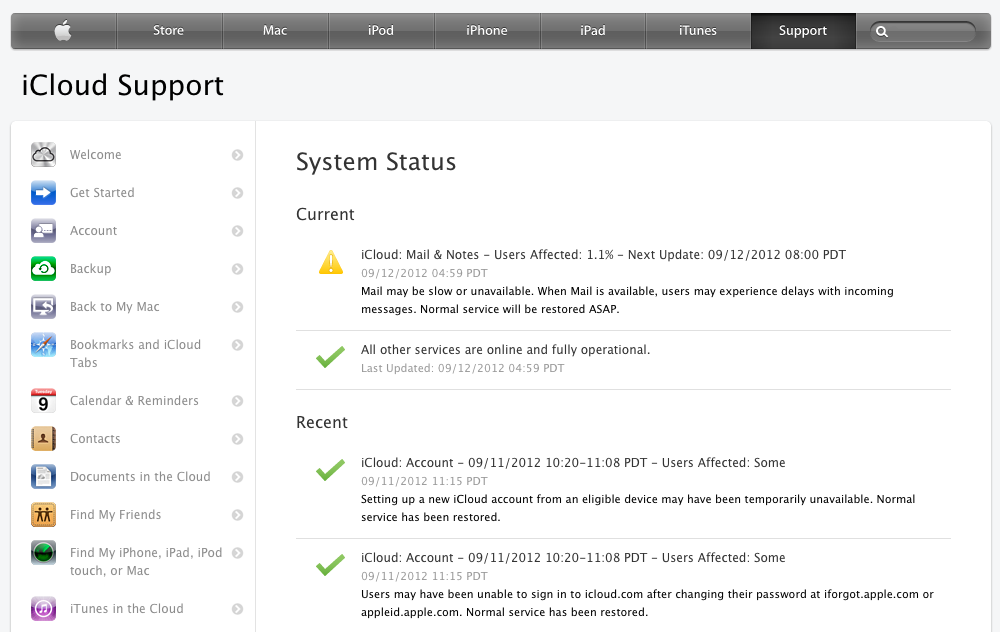This screenshot has width=1000, height=632.
Task: Click the Recent section heading
Action: click(x=322, y=422)
